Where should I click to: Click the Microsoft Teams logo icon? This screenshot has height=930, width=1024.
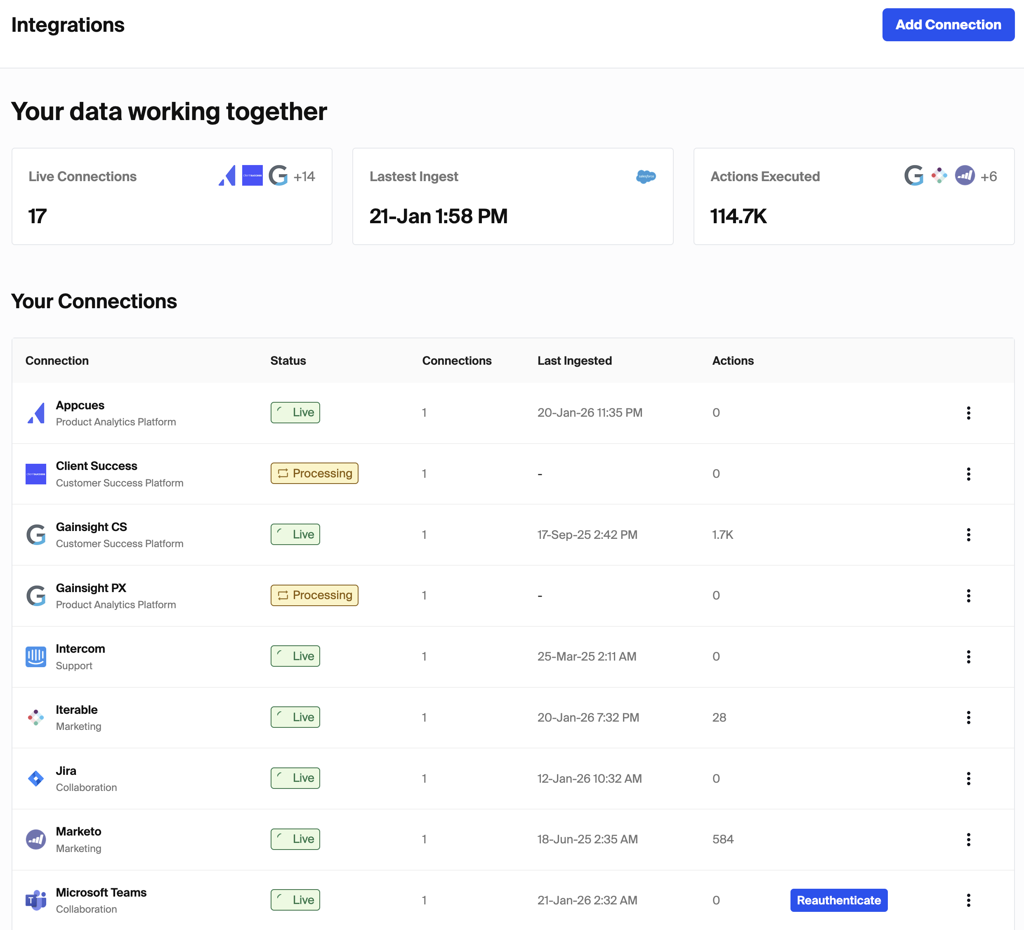pyautogui.click(x=36, y=900)
